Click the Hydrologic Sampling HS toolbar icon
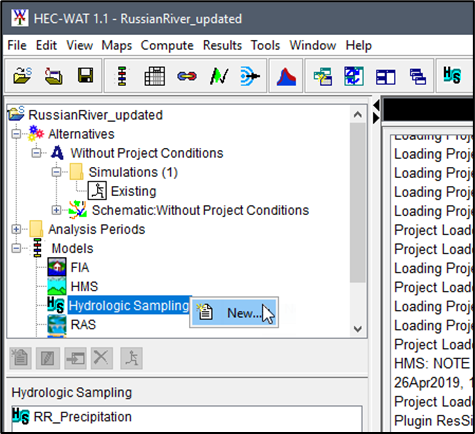Viewport: 475px width, 434px height. click(x=452, y=75)
